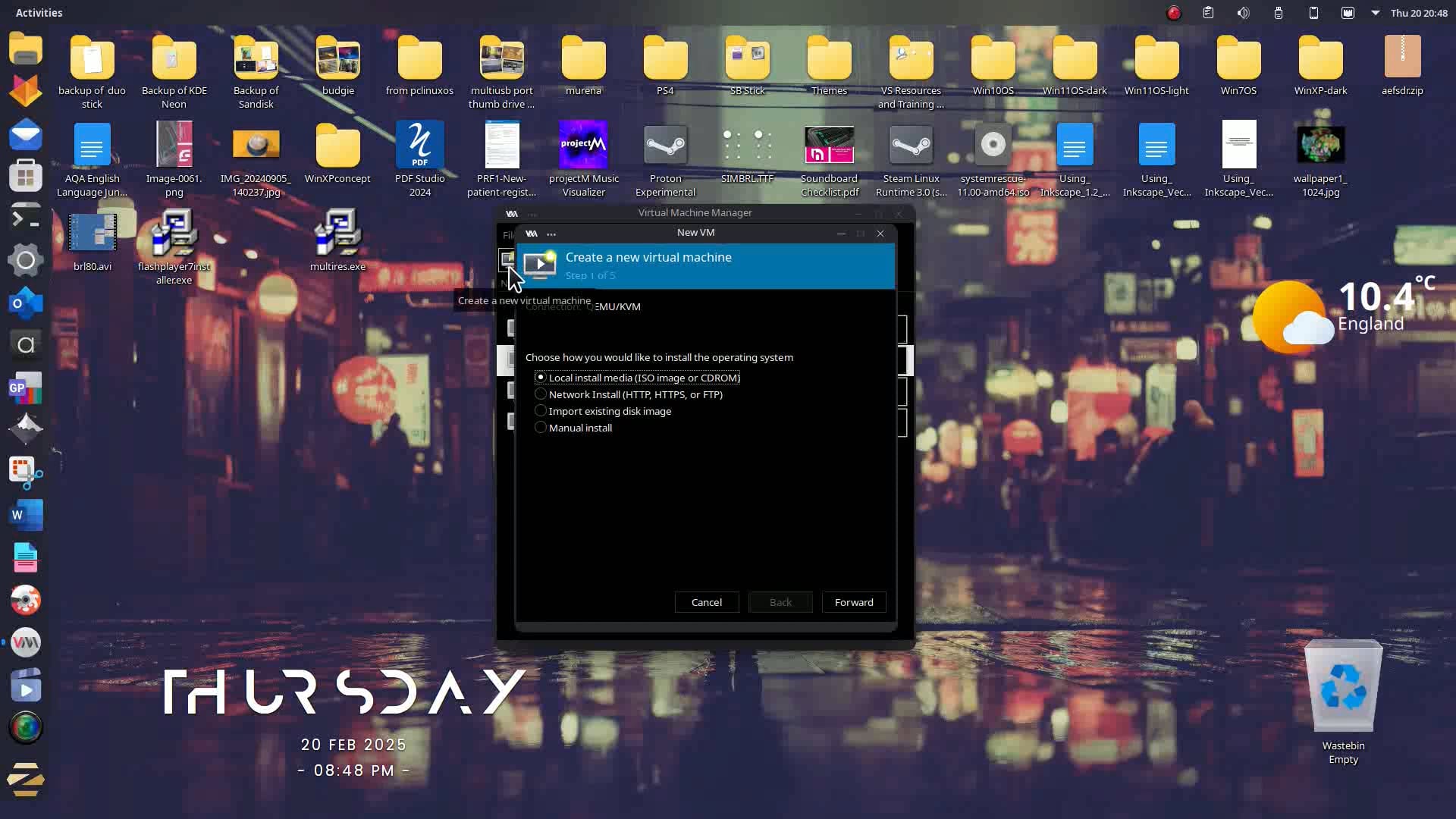The image size is (1456, 819).
Task: Click the USB drive tray icon
Action: (1279, 13)
